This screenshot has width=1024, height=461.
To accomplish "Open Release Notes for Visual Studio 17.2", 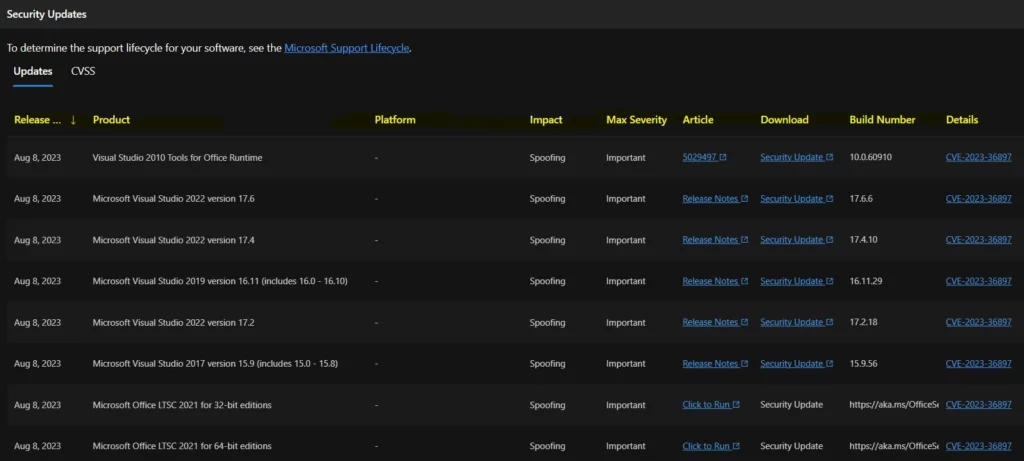I will [x=710, y=322].
